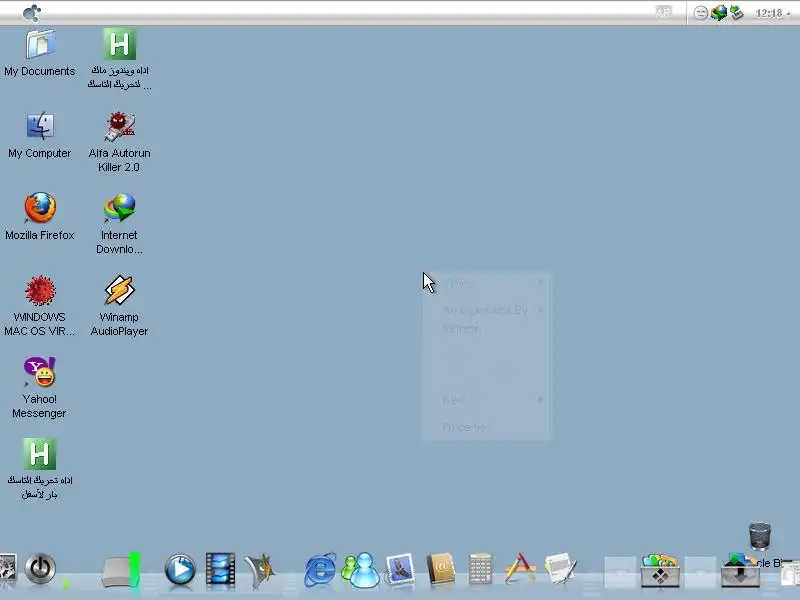Launch the blue media player dock icon
Viewport: 800px width, 600px height.
pos(180,569)
